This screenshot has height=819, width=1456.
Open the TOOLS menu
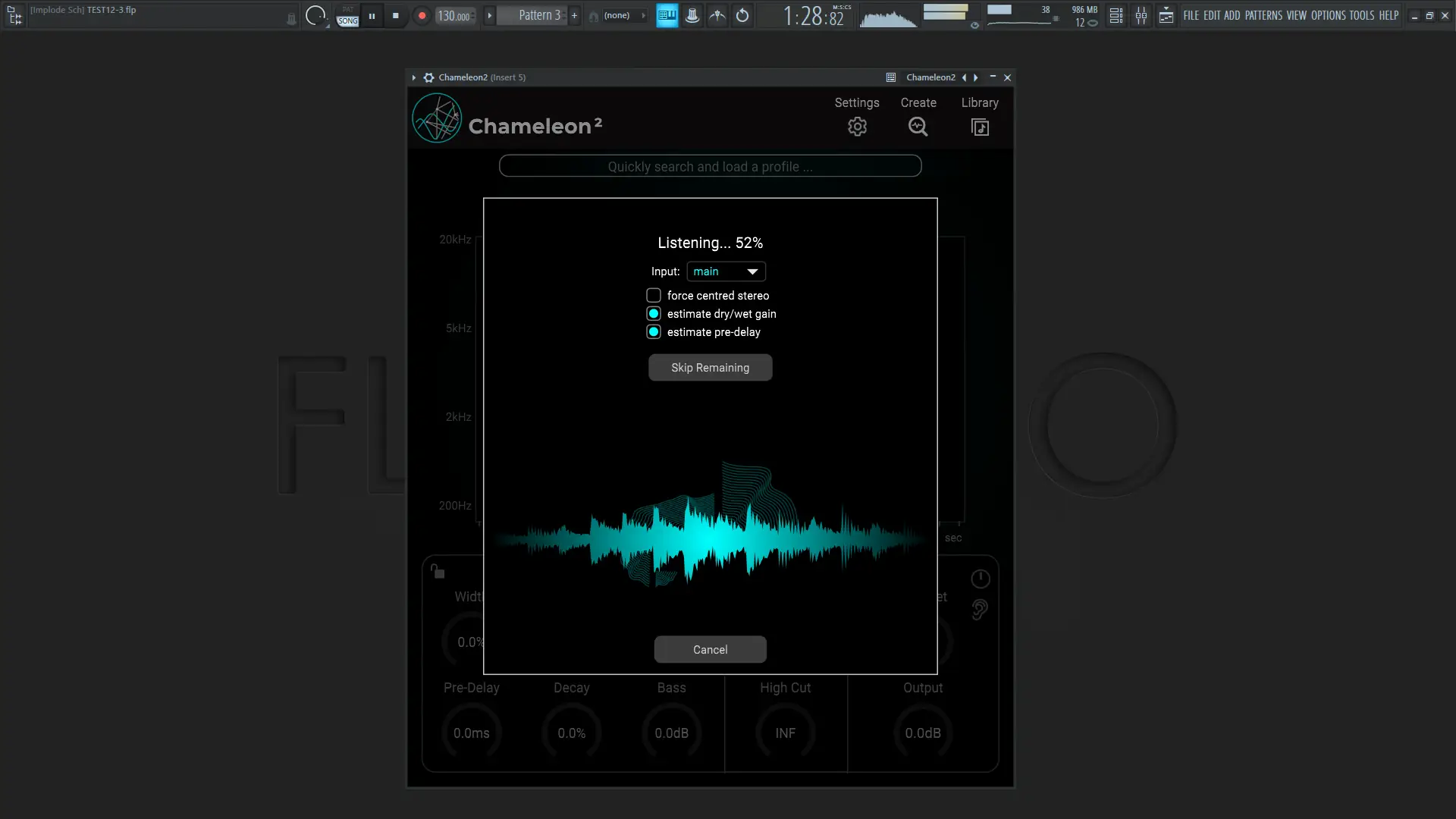tap(1361, 15)
